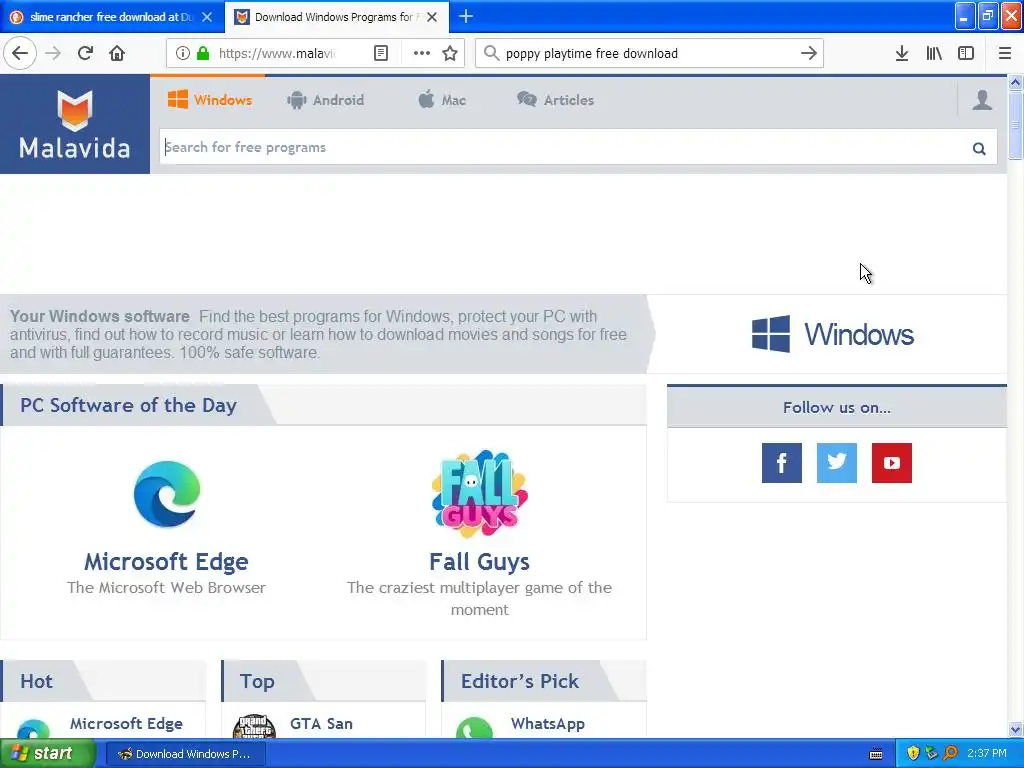The height and width of the screenshot is (768, 1024).
Task: Open the Microsoft Edge software of the day link
Action: coord(167,562)
